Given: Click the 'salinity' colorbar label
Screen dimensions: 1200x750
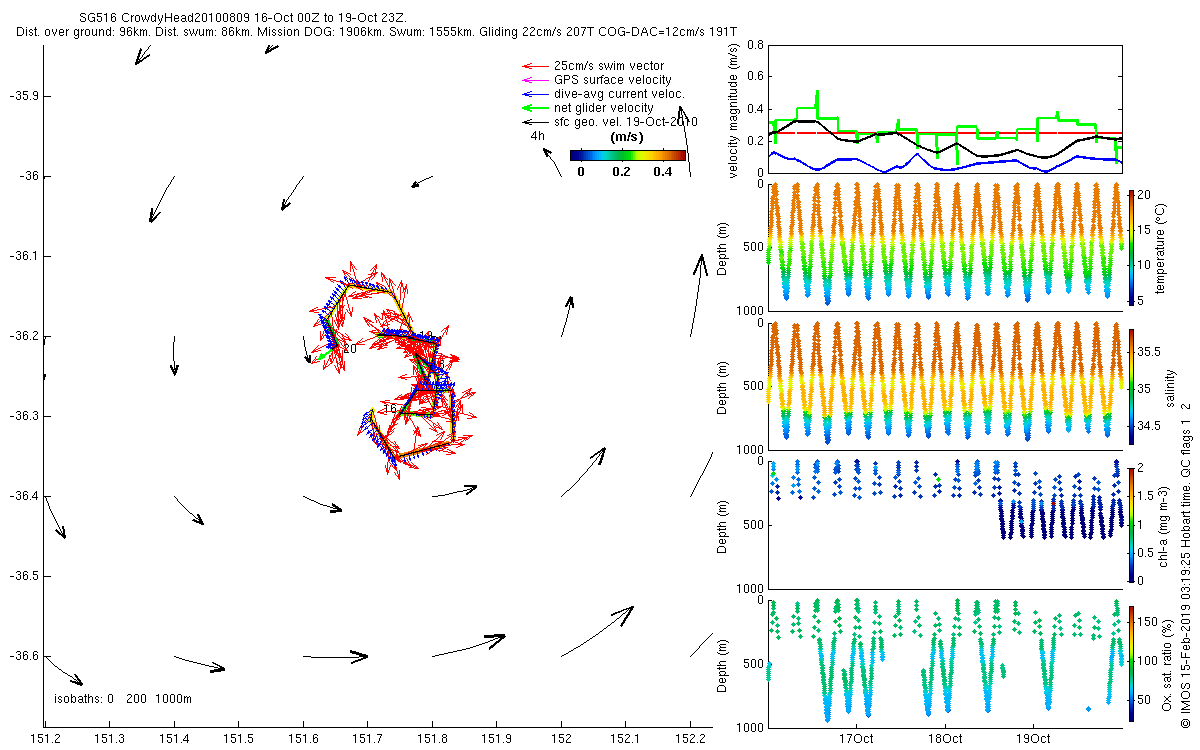Looking at the screenshot, I should pyautogui.click(x=1170, y=387).
